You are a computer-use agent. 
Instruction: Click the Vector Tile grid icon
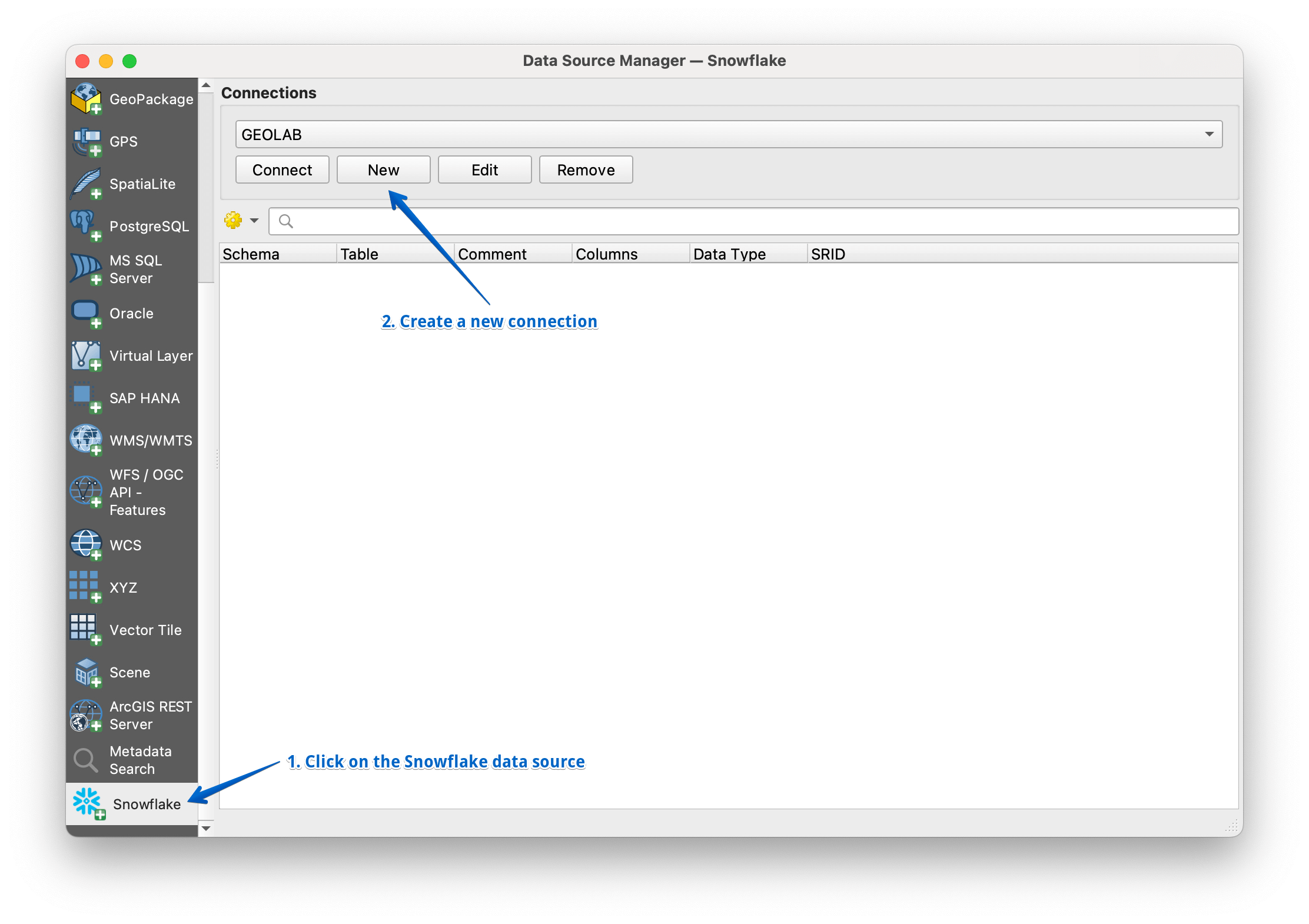coord(86,630)
